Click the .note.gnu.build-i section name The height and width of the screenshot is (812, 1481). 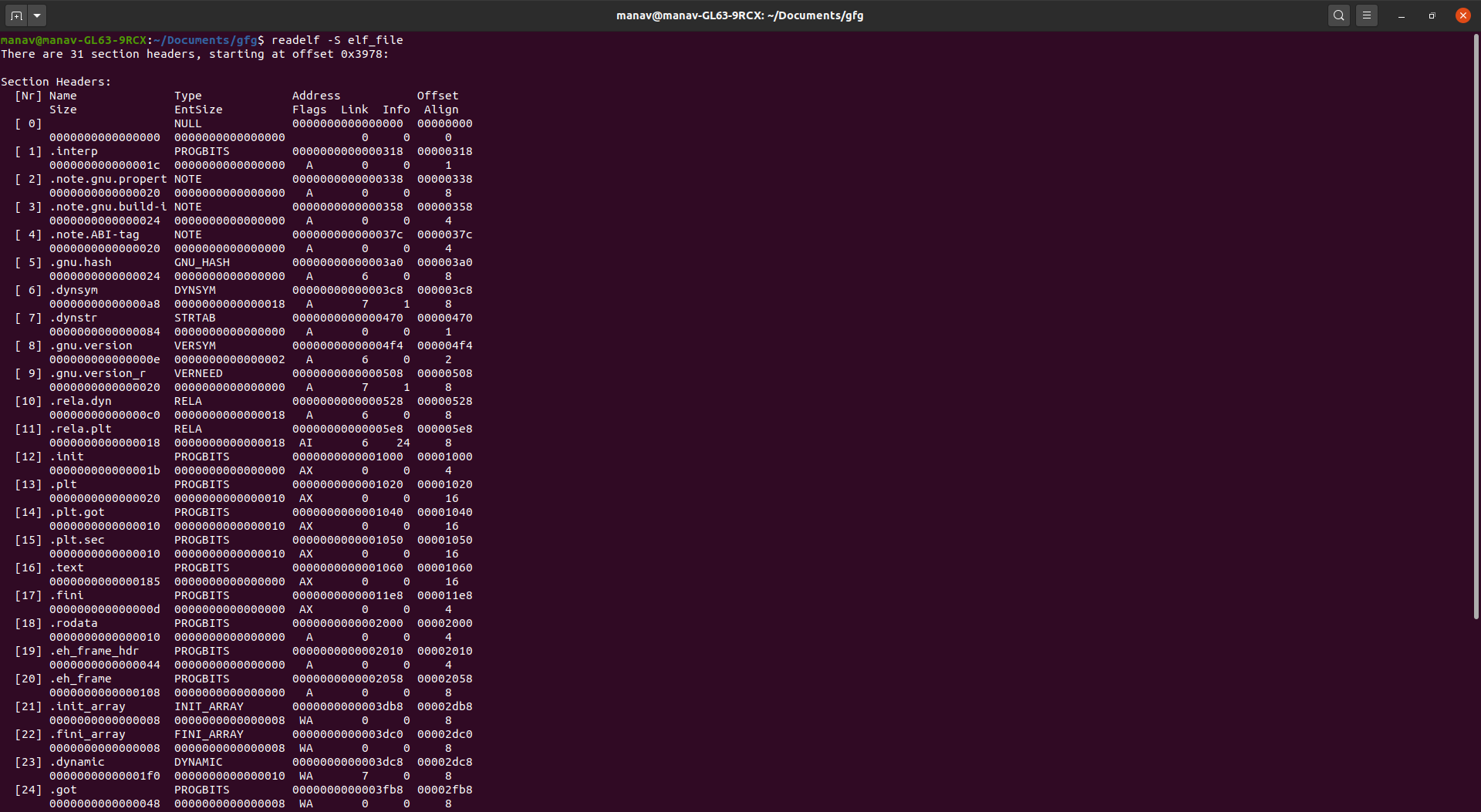click(108, 207)
